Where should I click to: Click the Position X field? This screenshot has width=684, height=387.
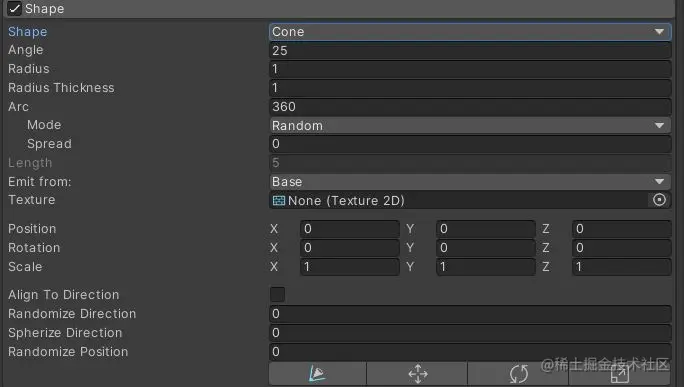(349, 229)
